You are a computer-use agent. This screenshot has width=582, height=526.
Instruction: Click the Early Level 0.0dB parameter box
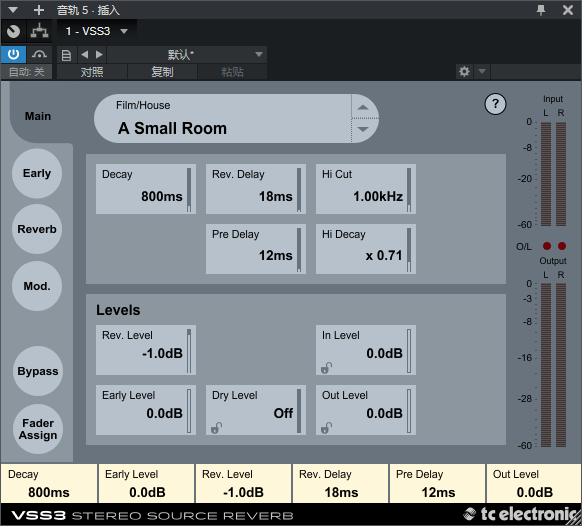tap(146, 410)
